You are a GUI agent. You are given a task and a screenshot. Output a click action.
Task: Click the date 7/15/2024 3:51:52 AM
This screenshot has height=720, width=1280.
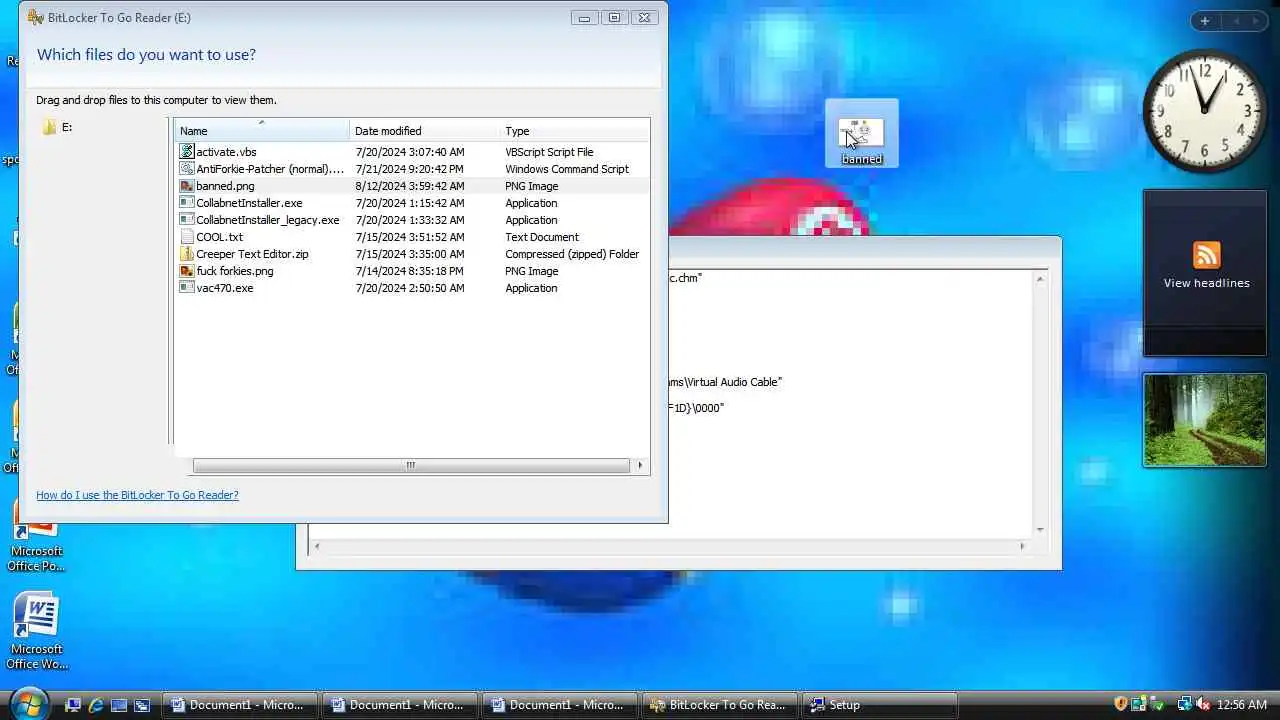[x=409, y=237]
